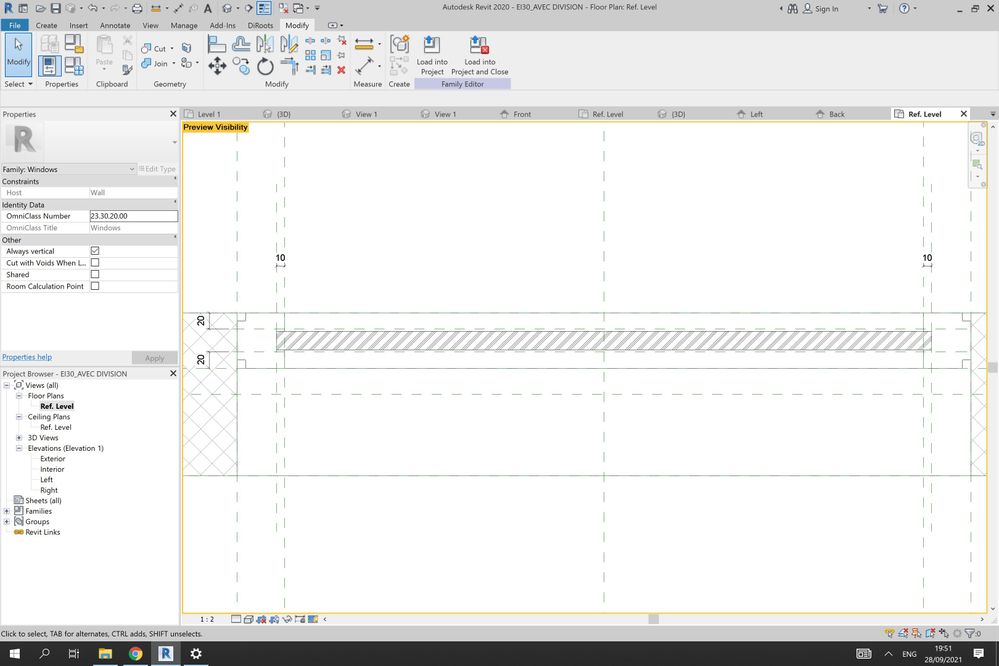
Task: Toggle Thin Lines in quick access toolbar
Action: 264,8
